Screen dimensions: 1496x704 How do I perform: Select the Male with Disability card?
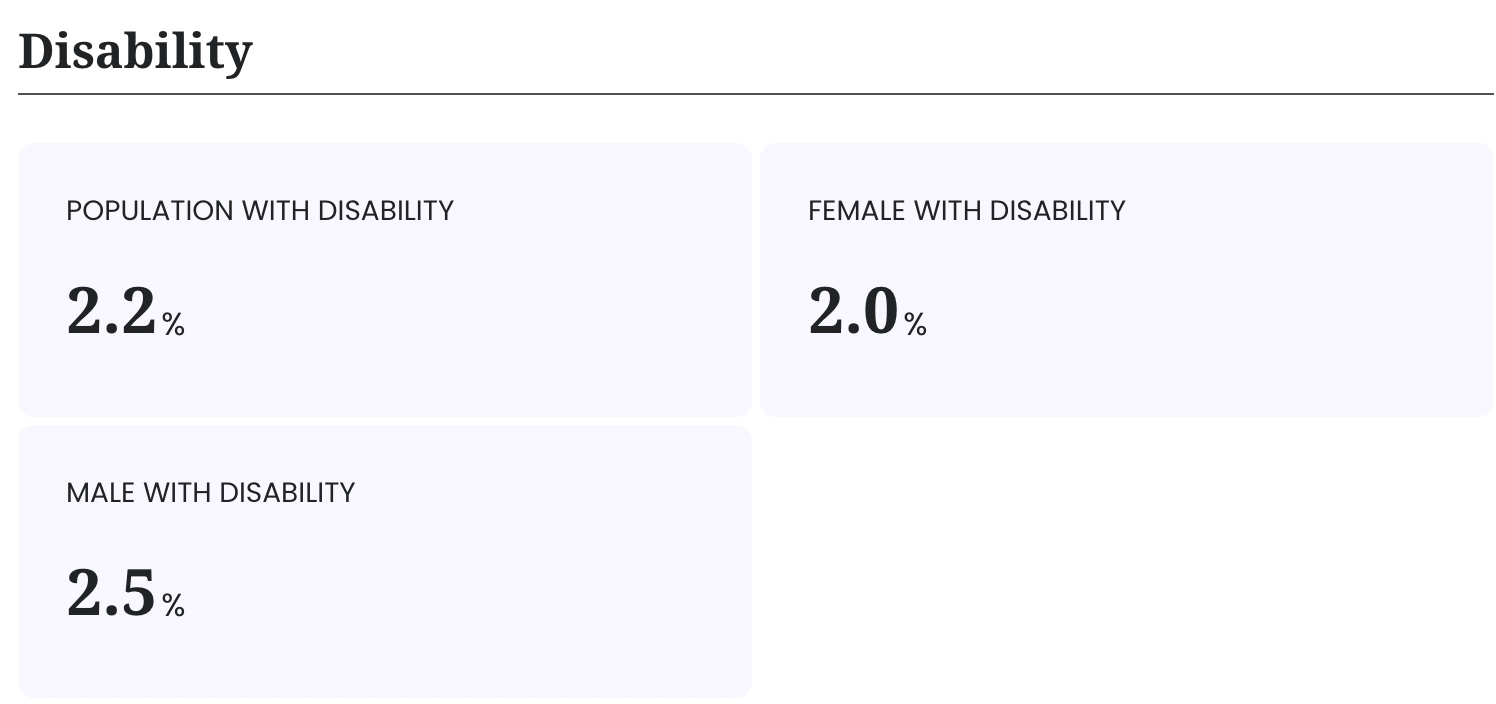pos(385,562)
